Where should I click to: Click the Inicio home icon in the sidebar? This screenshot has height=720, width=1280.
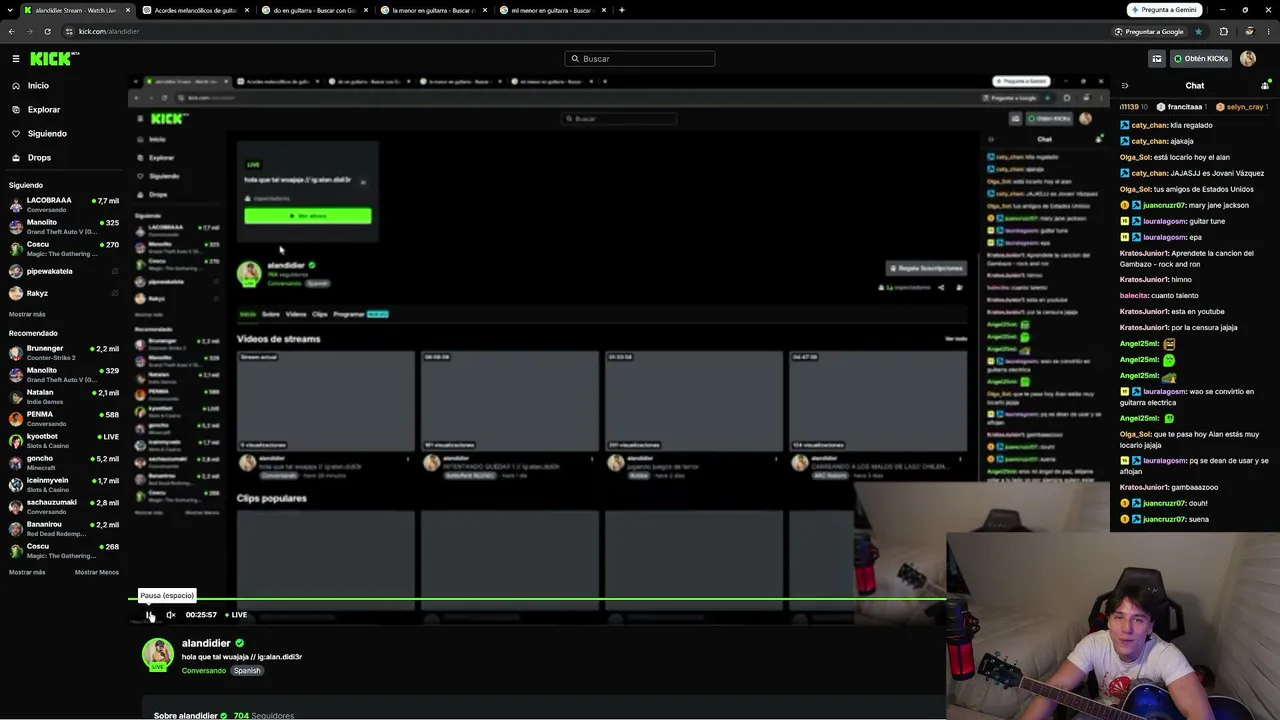(x=16, y=86)
